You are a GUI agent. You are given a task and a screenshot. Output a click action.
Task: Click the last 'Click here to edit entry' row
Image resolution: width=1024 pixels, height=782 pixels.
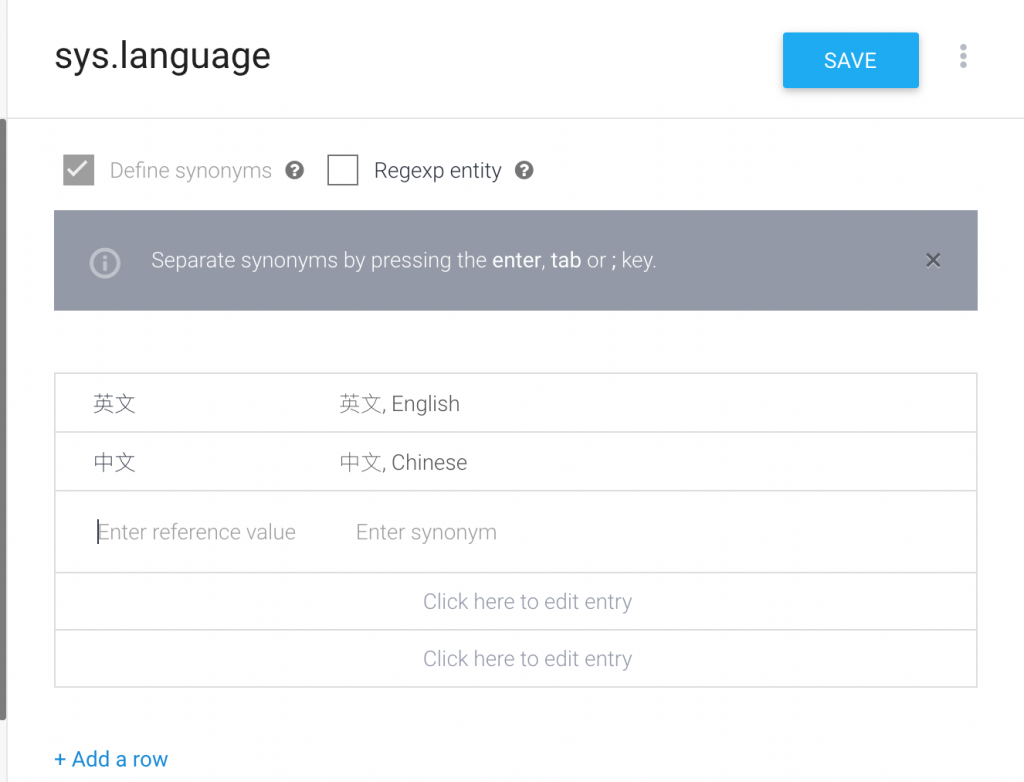click(x=527, y=659)
